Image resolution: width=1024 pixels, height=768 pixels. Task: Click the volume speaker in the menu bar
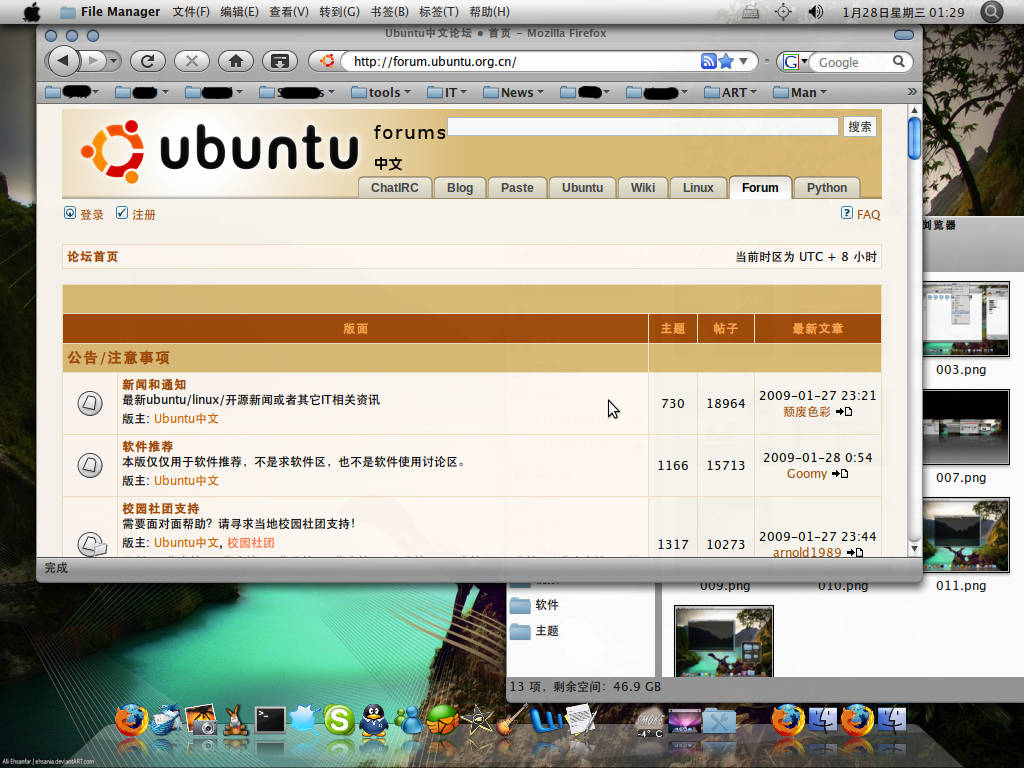pyautogui.click(x=816, y=12)
